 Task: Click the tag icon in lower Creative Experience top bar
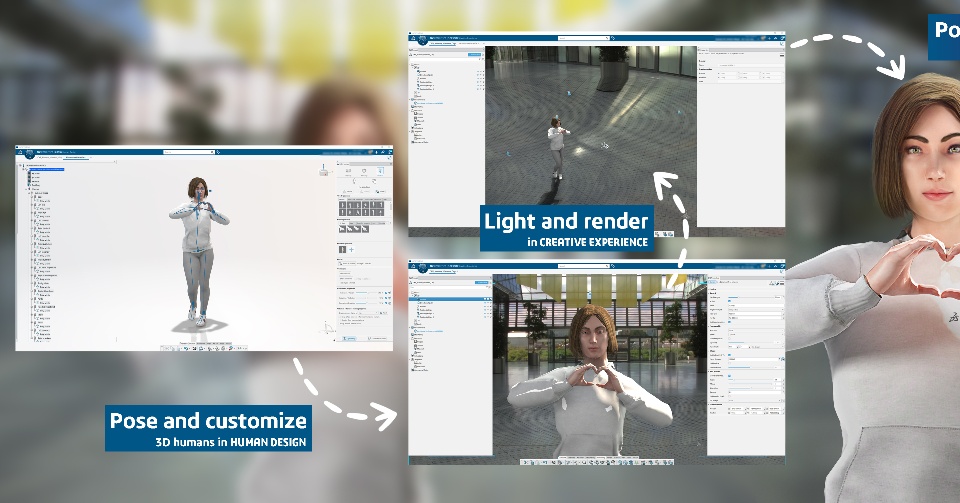tap(613, 266)
